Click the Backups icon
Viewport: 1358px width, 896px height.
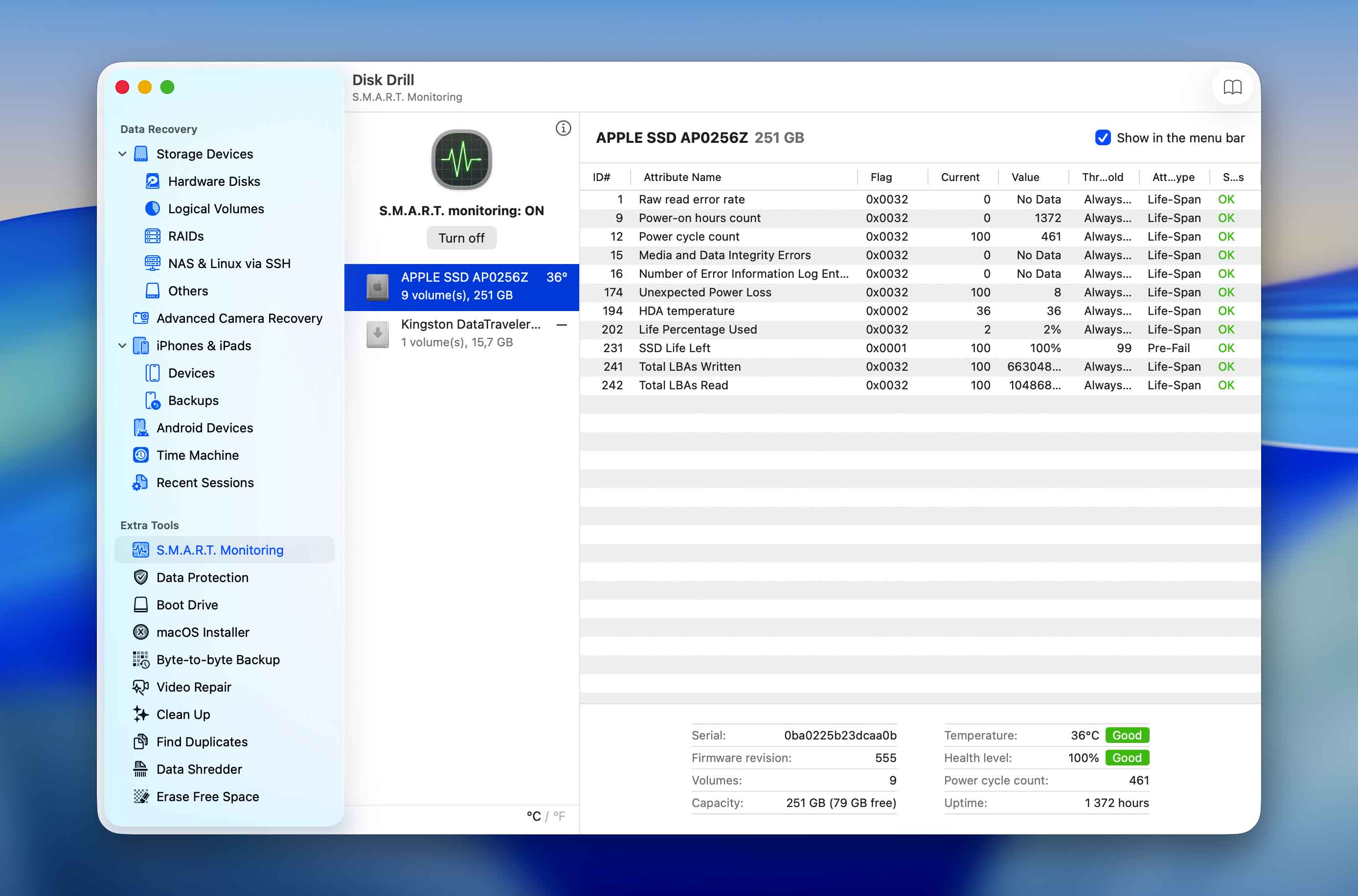pos(153,401)
